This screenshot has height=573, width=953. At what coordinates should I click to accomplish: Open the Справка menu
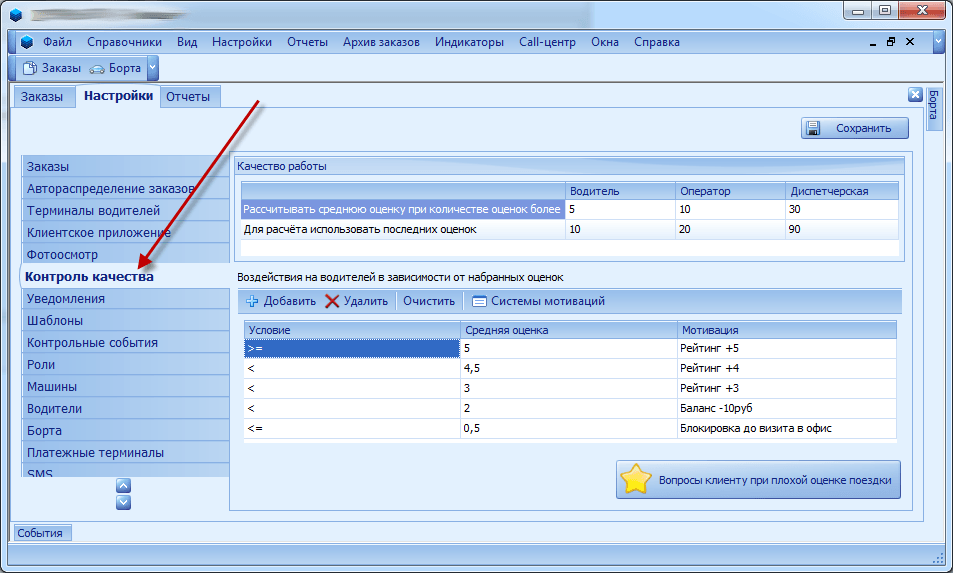657,42
